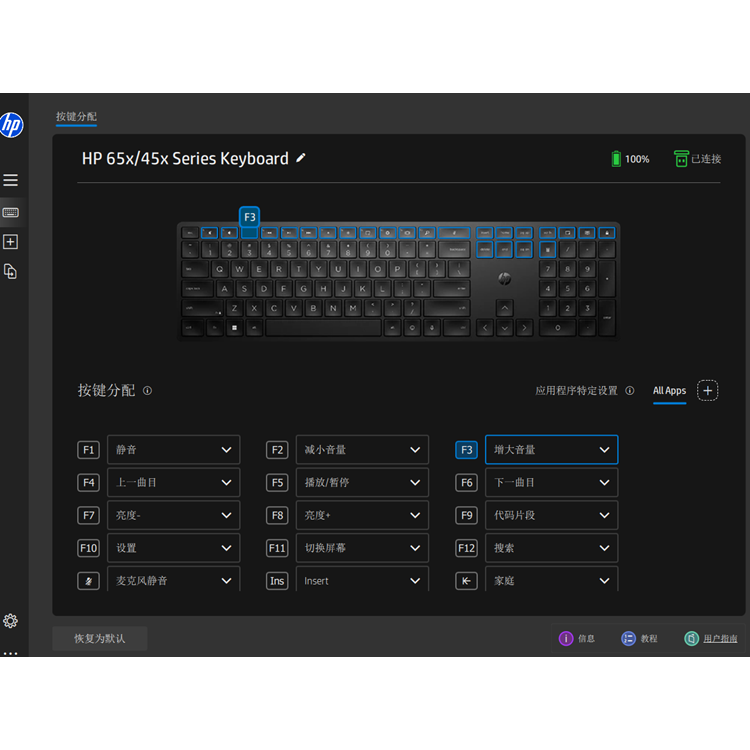The width and height of the screenshot is (750, 750).
Task: Open the F7 亮度- dropdown
Action: 174,515
